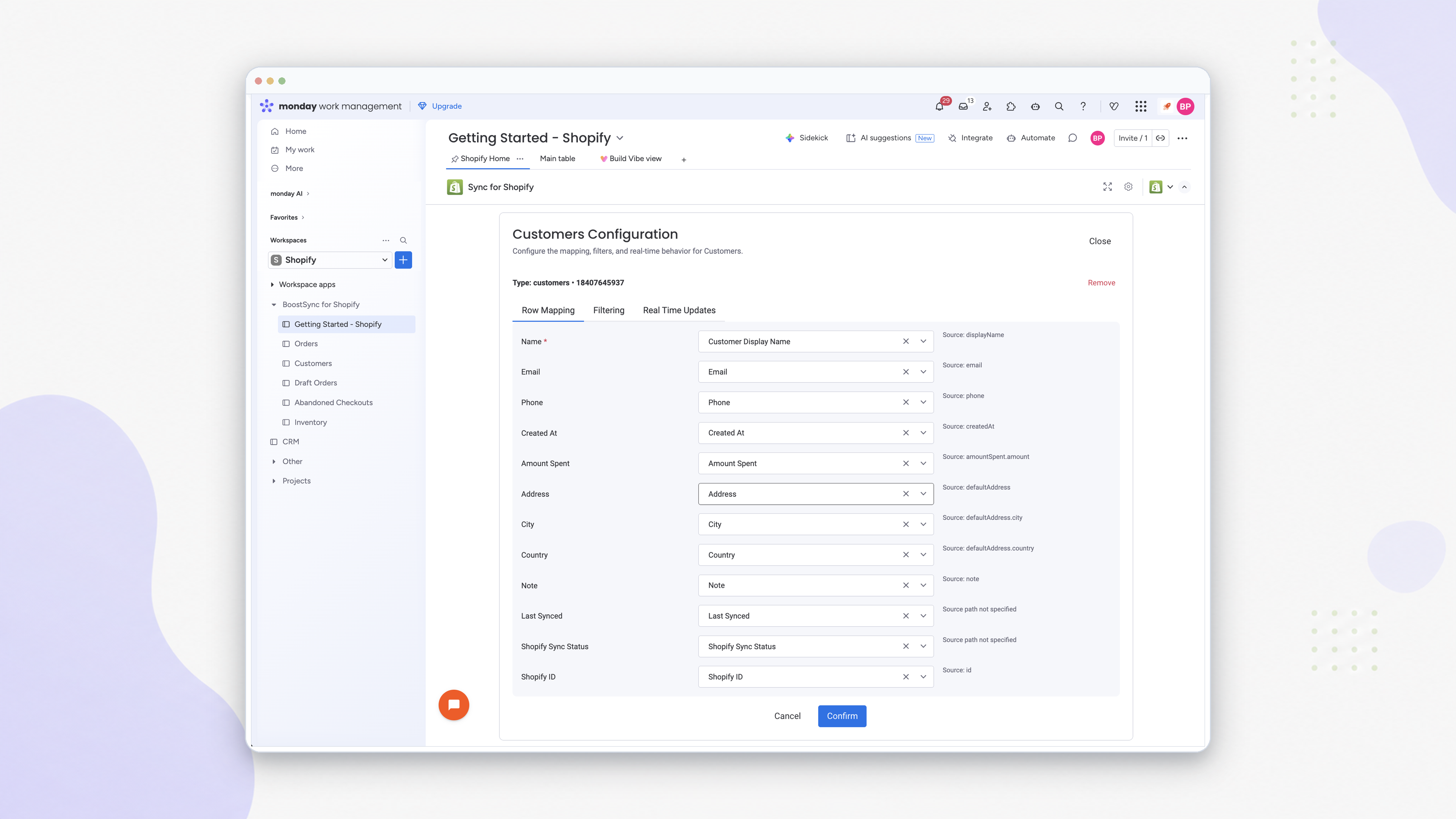Clear the Email column mapping
Screen dimensions: 1456x819
906,372
